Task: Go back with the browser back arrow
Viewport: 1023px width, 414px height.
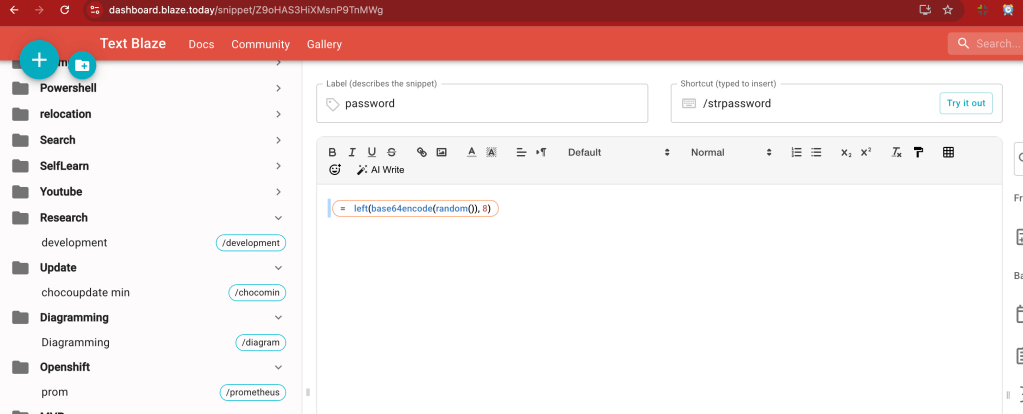Action: 14,10
